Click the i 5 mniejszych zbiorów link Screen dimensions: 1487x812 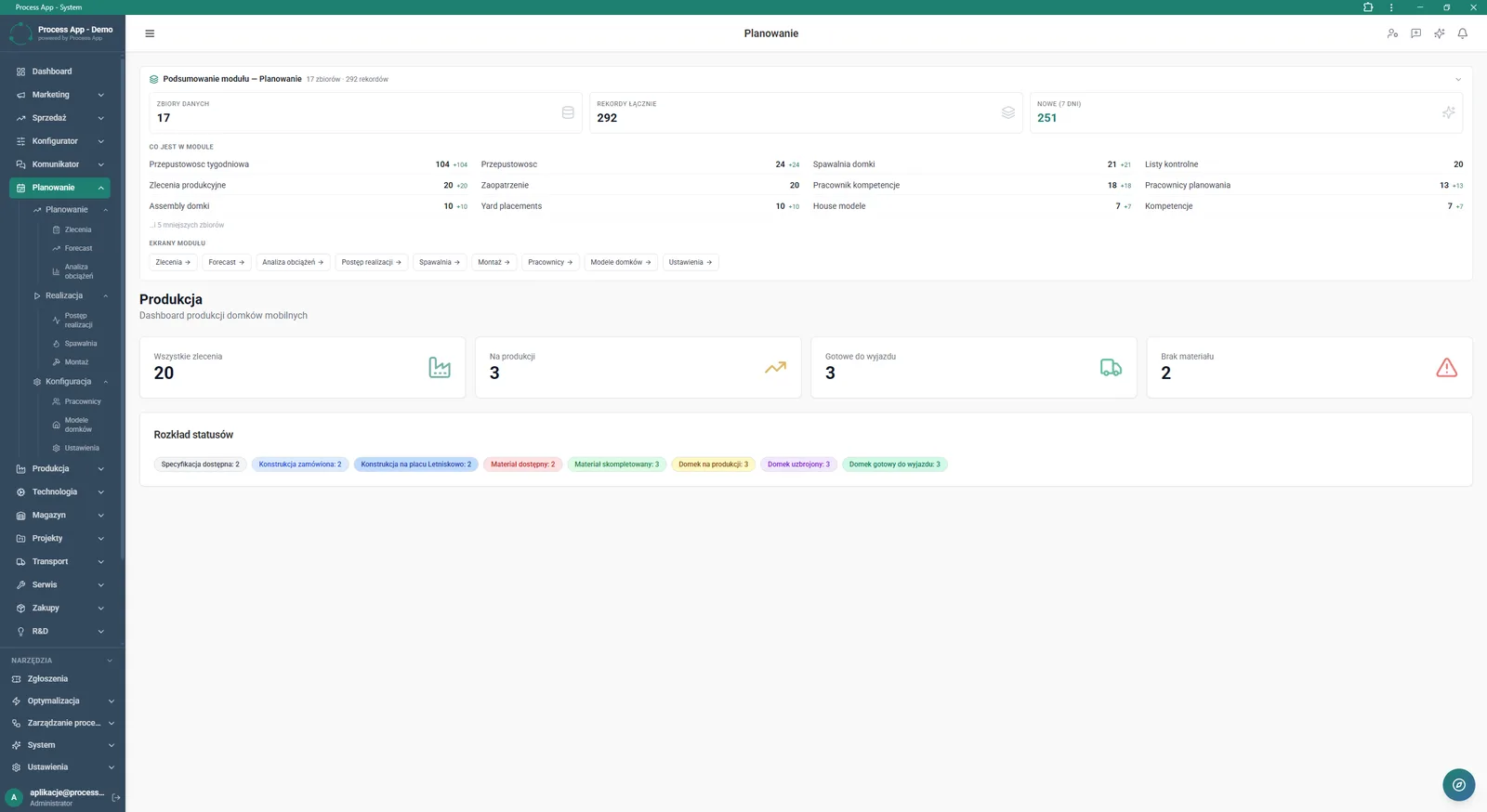tap(187, 225)
